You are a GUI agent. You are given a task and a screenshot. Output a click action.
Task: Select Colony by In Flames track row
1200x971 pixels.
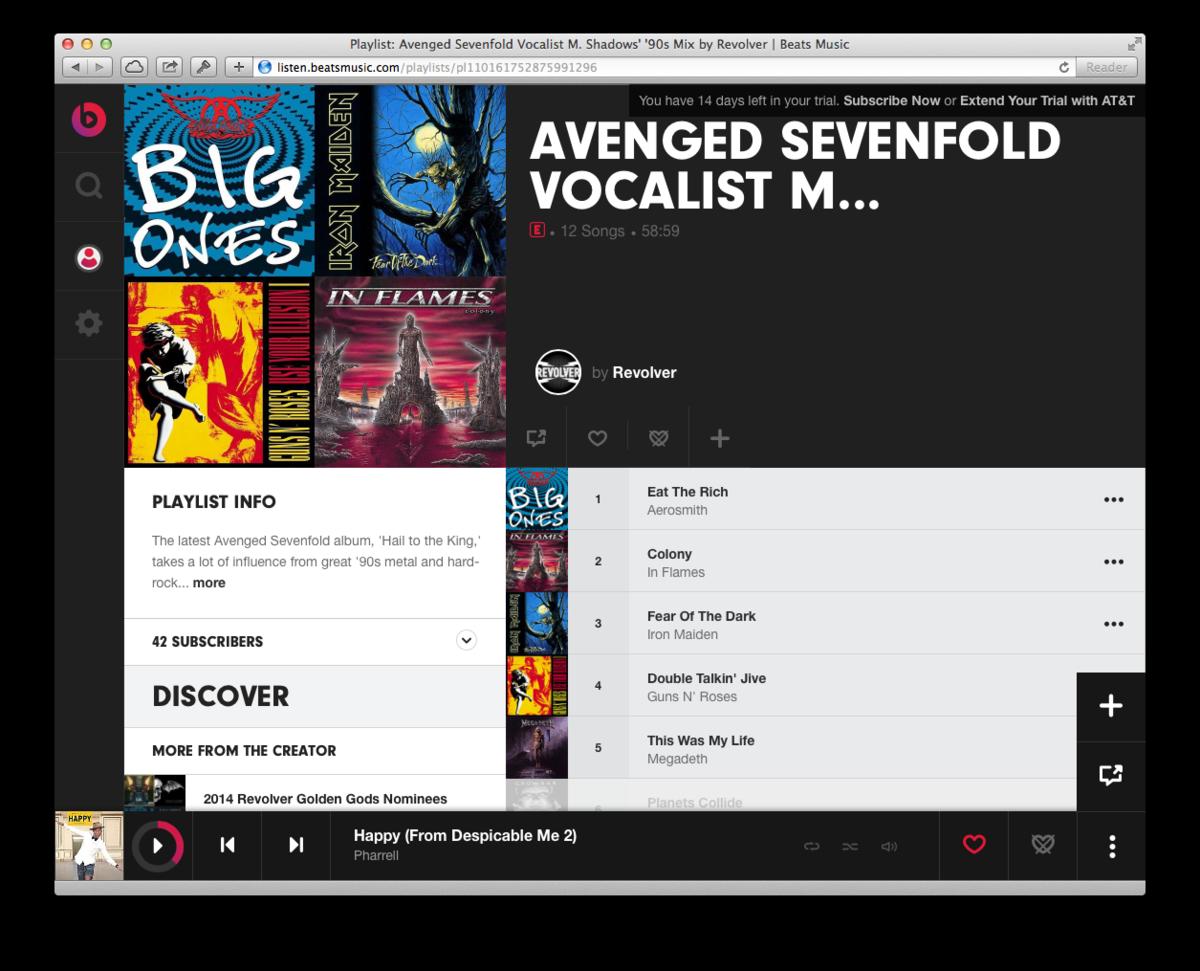[825, 562]
